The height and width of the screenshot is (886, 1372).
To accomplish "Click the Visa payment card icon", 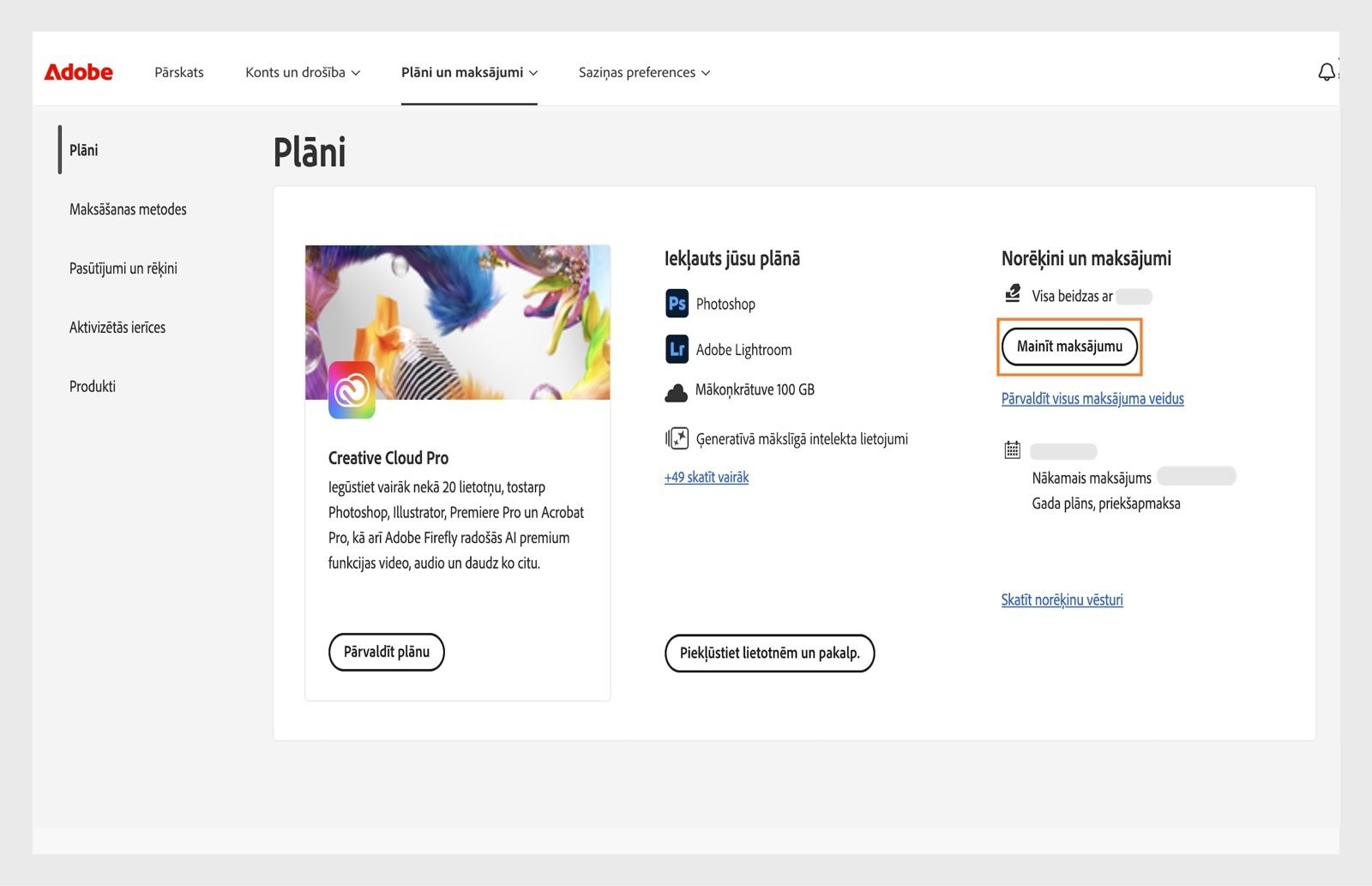I will tap(1013, 294).
